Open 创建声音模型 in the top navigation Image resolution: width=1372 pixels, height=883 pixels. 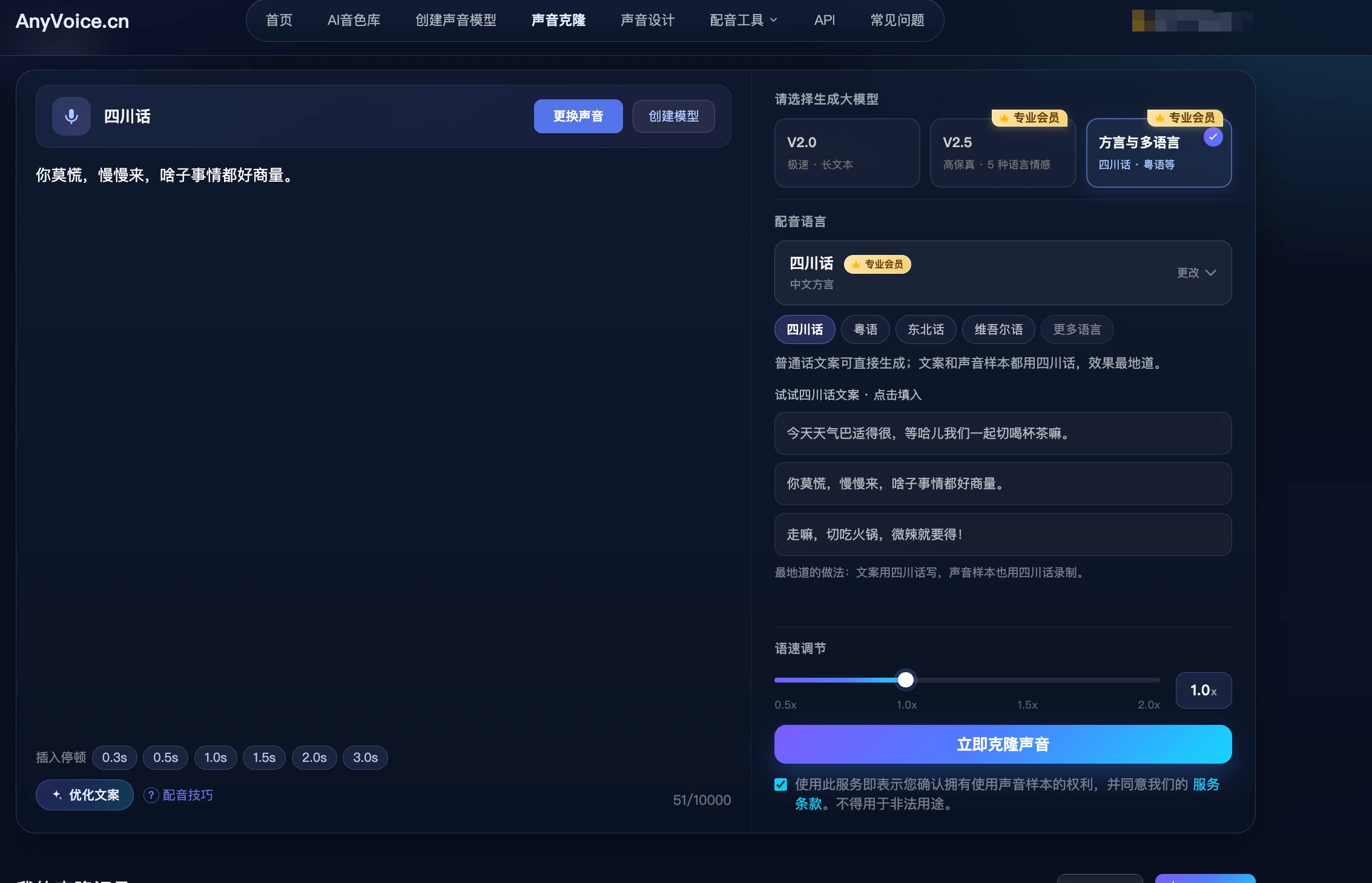[456, 21]
